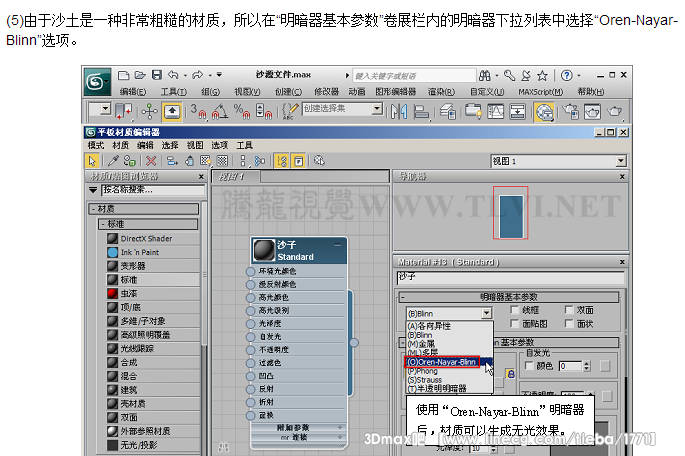Select Ink 'n Paint material
This screenshot has width=685, height=456.
(112, 253)
